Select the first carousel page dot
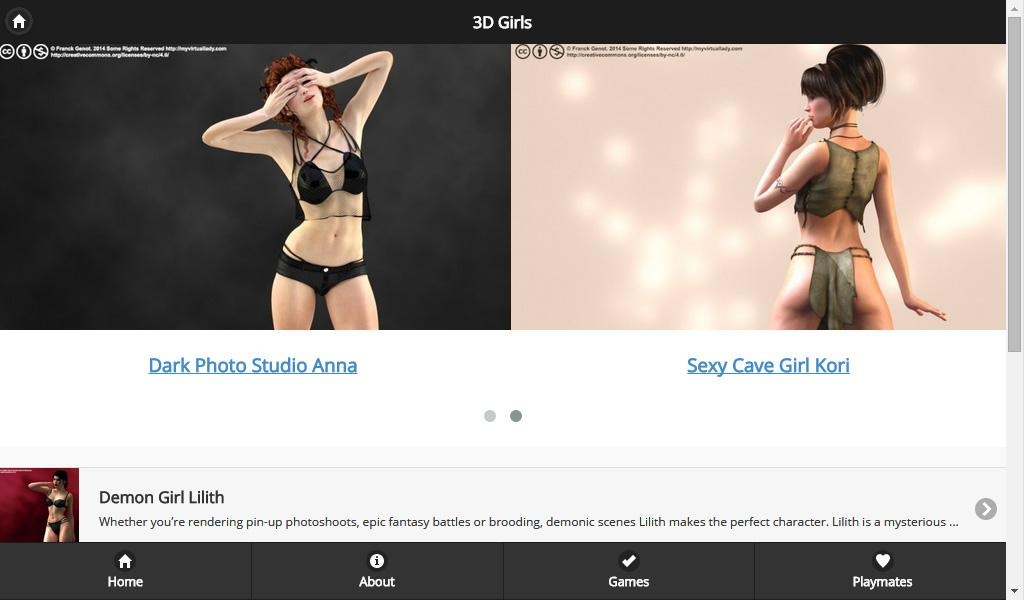This screenshot has height=600, width=1024. click(490, 416)
